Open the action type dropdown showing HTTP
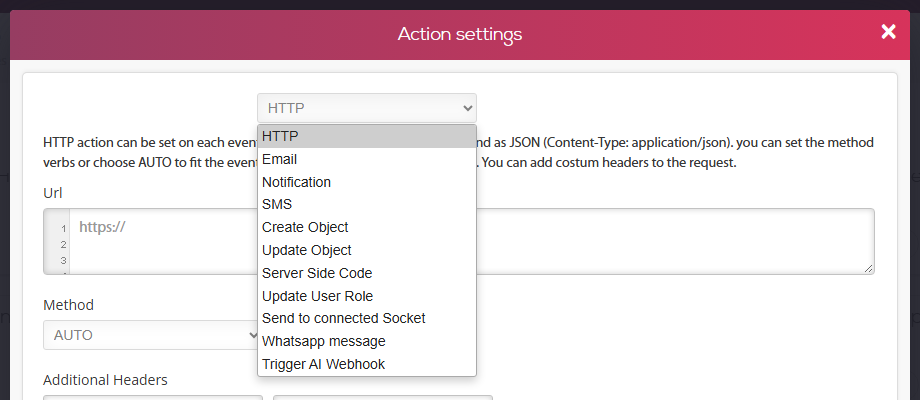 tap(367, 108)
